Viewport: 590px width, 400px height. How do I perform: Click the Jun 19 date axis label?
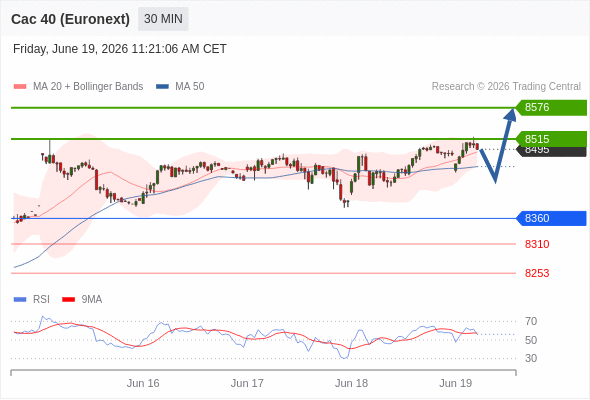[x=456, y=383]
